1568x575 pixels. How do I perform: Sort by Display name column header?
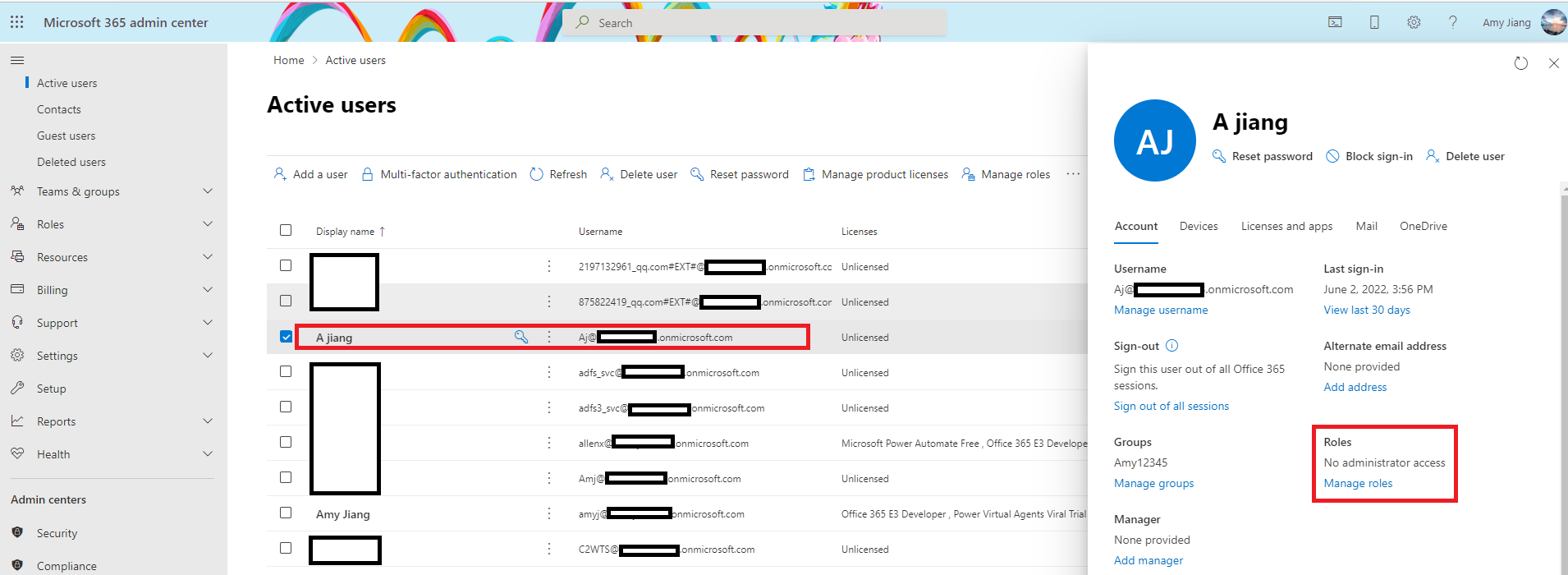[x=351, y=232]
